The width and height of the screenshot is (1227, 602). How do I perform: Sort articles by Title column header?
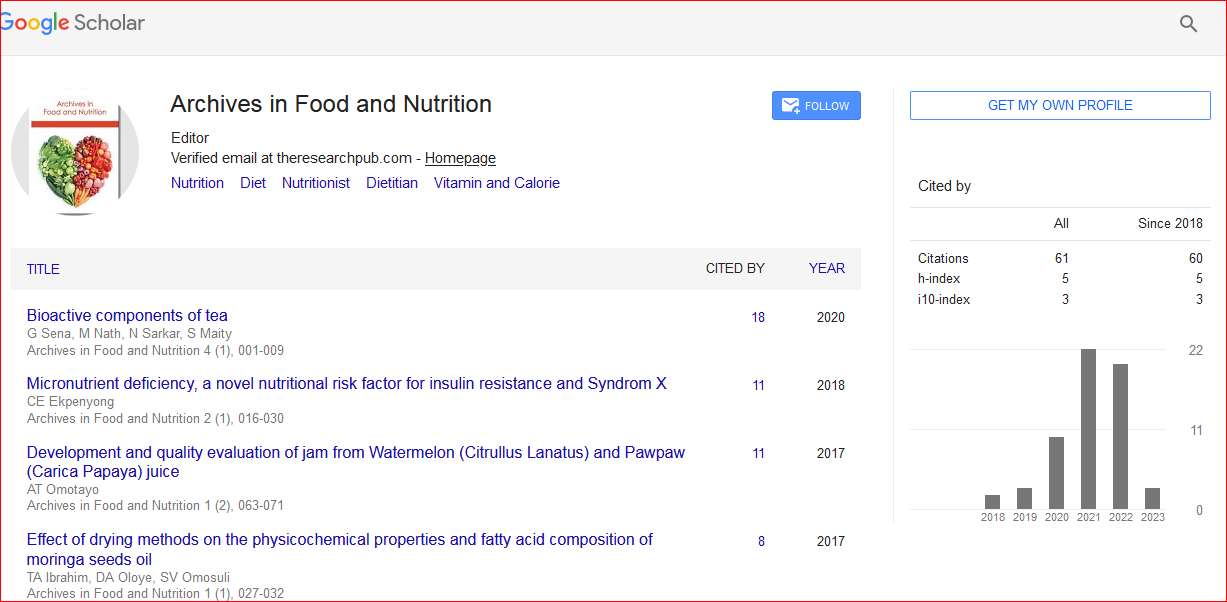(43, 269)
